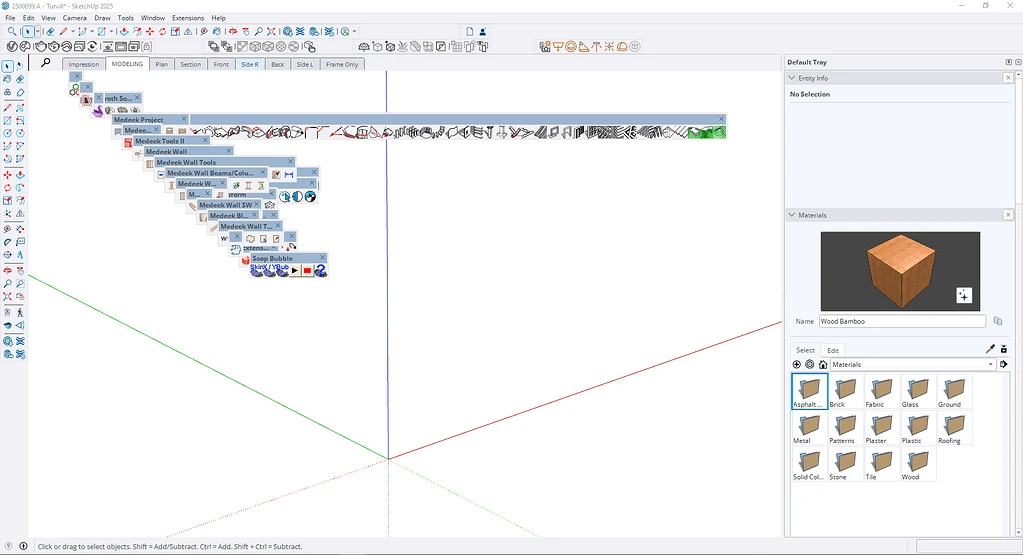This screenshot has height=555, width=1023.
Task: Open the Wood materials folder
Action: [x=918, y=464]
